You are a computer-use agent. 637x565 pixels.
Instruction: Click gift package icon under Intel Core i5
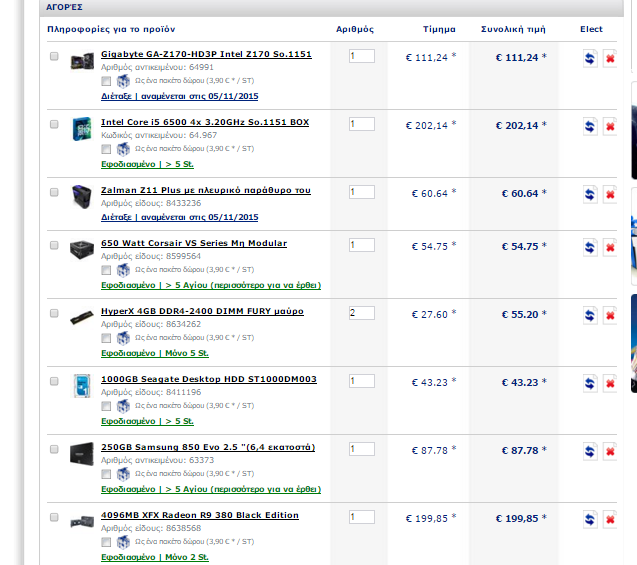pyautogui.click(x=123, y=149)
